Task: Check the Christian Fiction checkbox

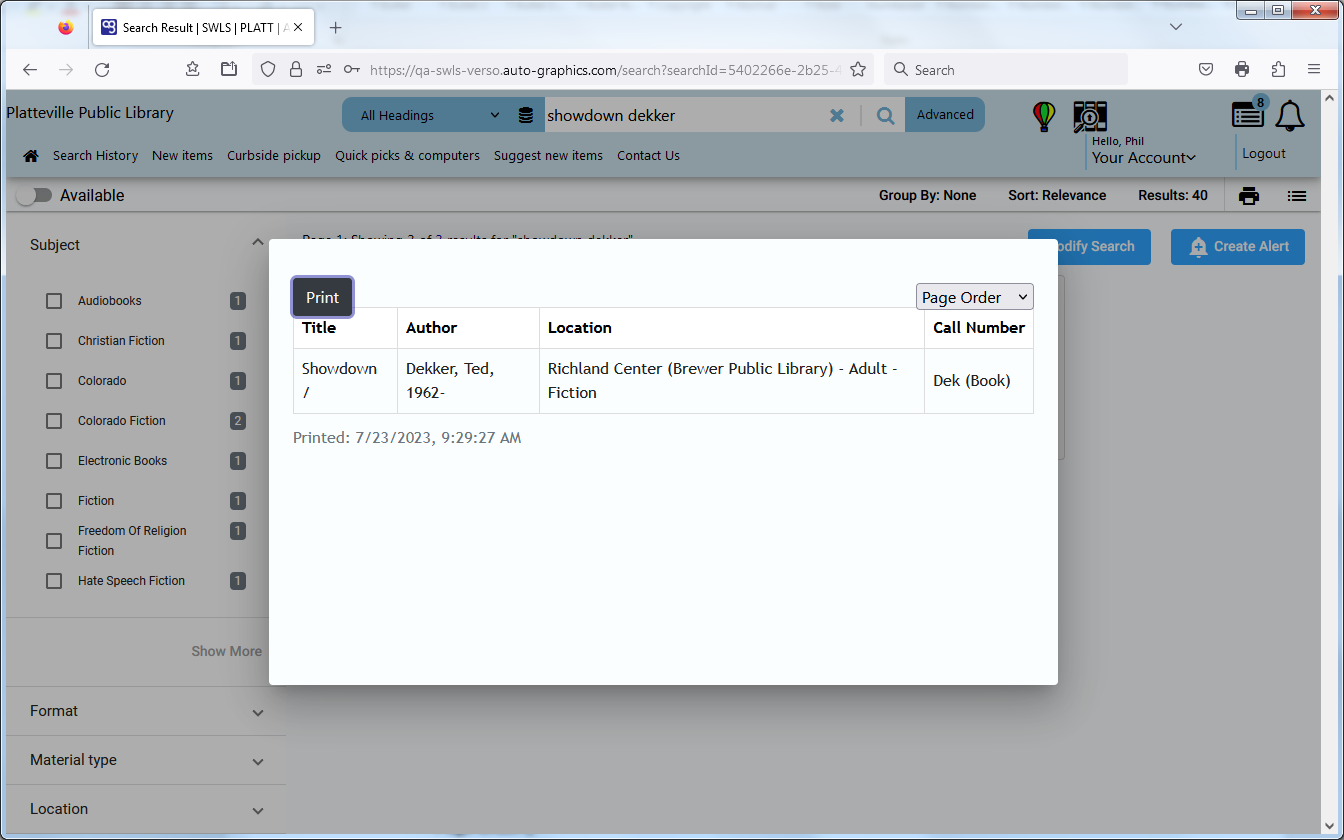Action: tap(54, 341)
